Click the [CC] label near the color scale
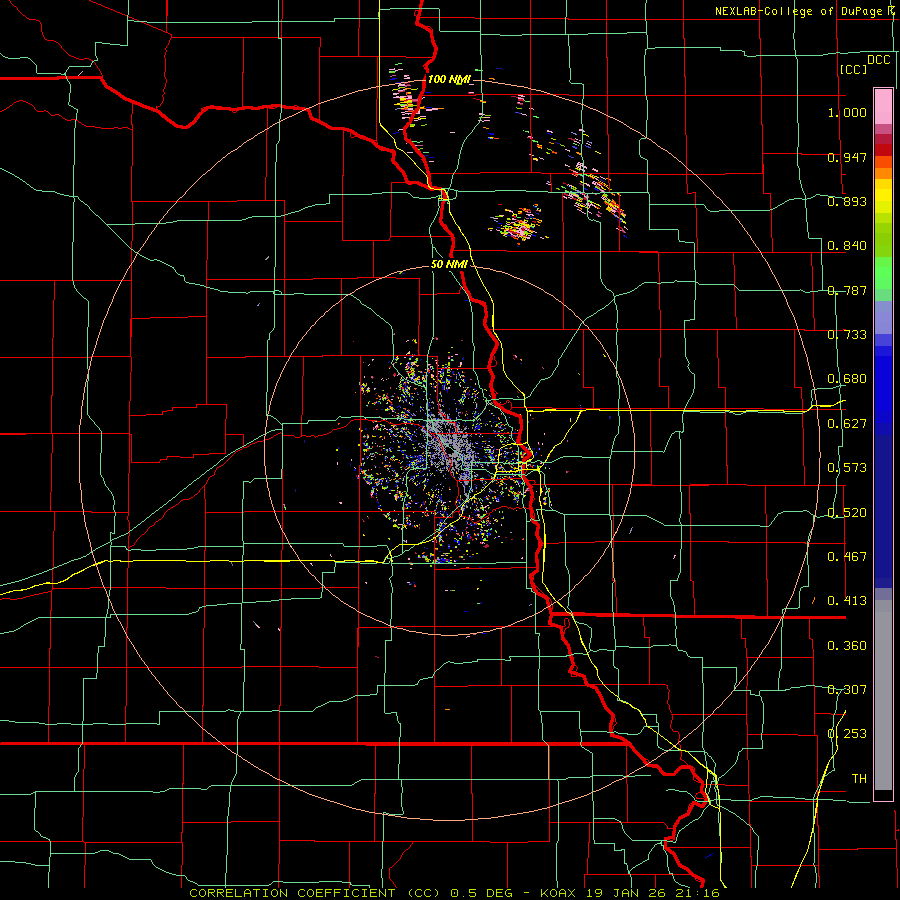The height and width of the screenshot is (900, 900). [x=854, y=69]
